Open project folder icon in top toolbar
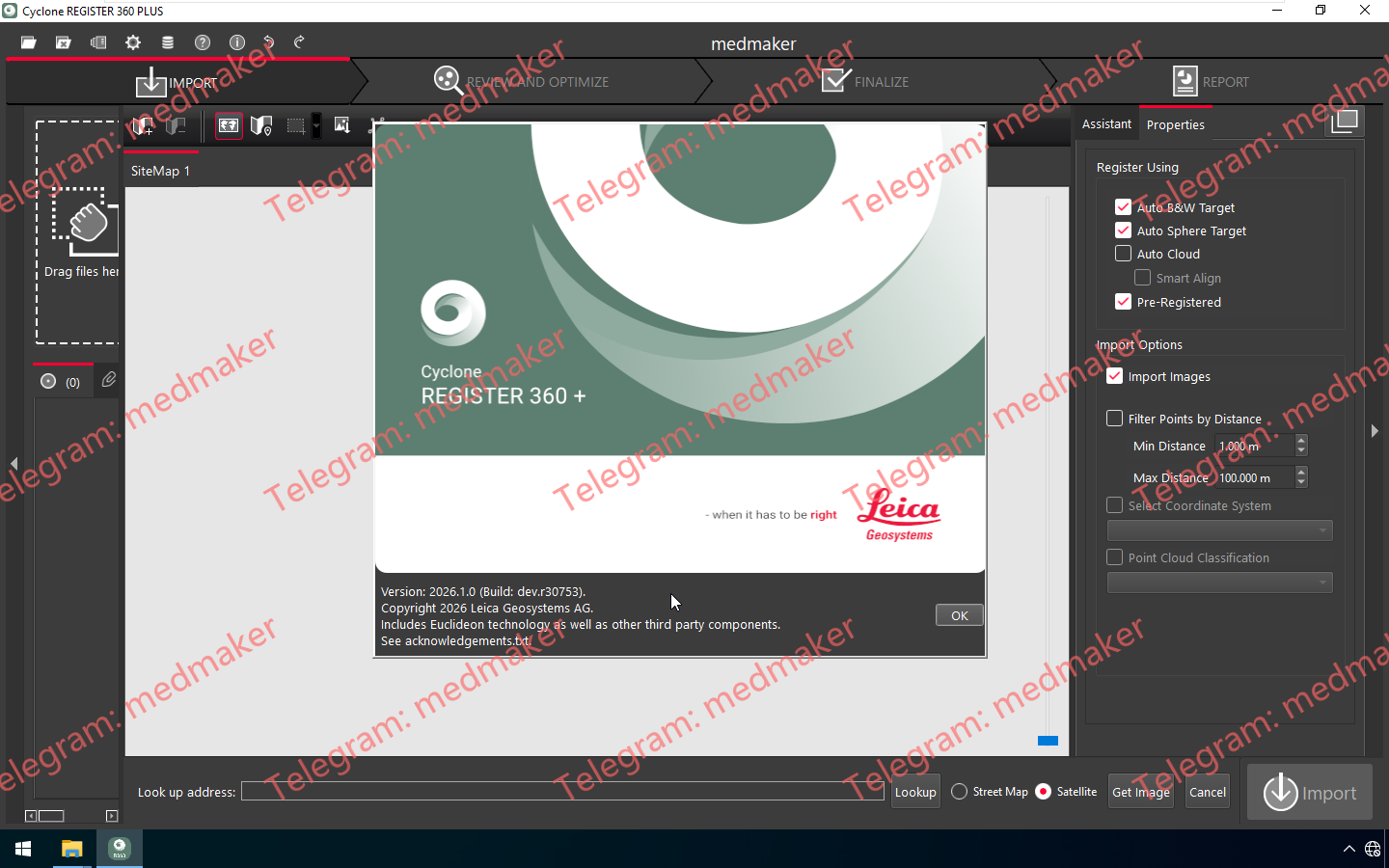Image resolution: width=1389 pixels, height=868 pixels. point(29,42)
